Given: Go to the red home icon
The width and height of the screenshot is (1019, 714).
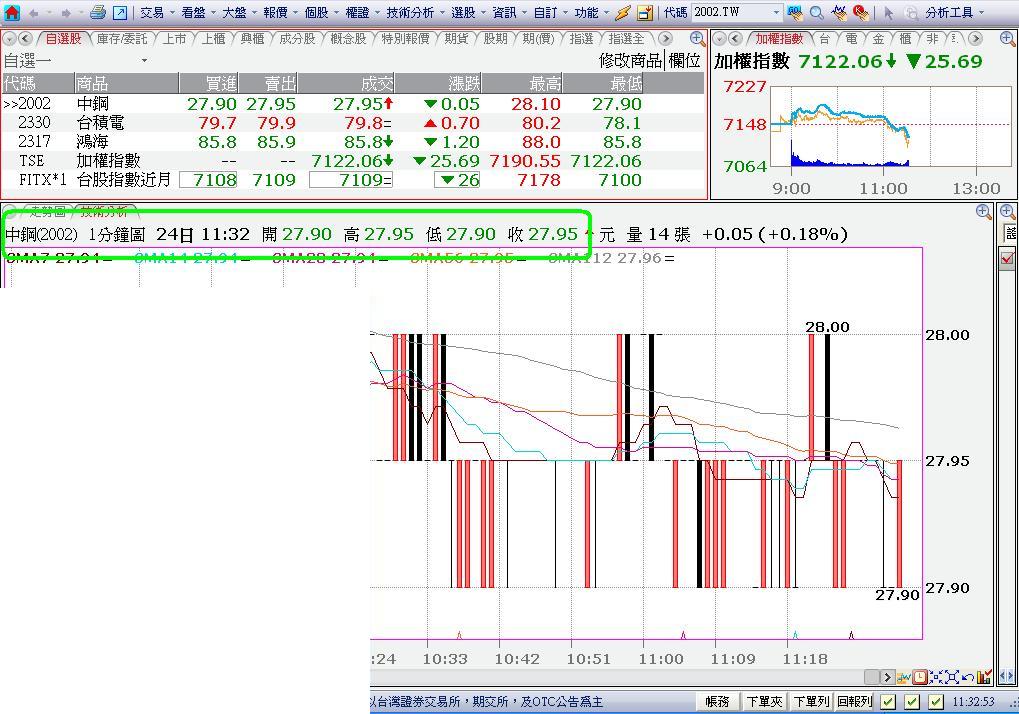Looking at the screenshot, I should click(12, 12).
